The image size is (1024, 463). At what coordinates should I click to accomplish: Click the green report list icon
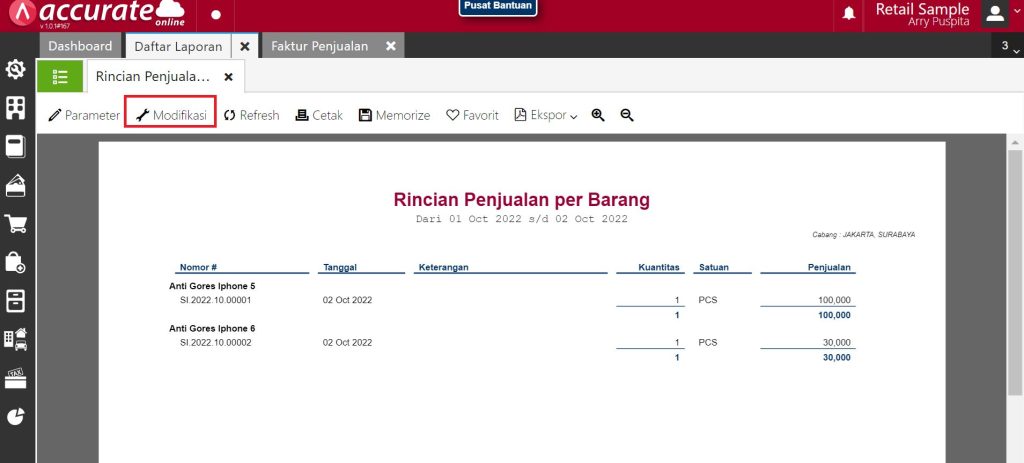tap(59, 76)
